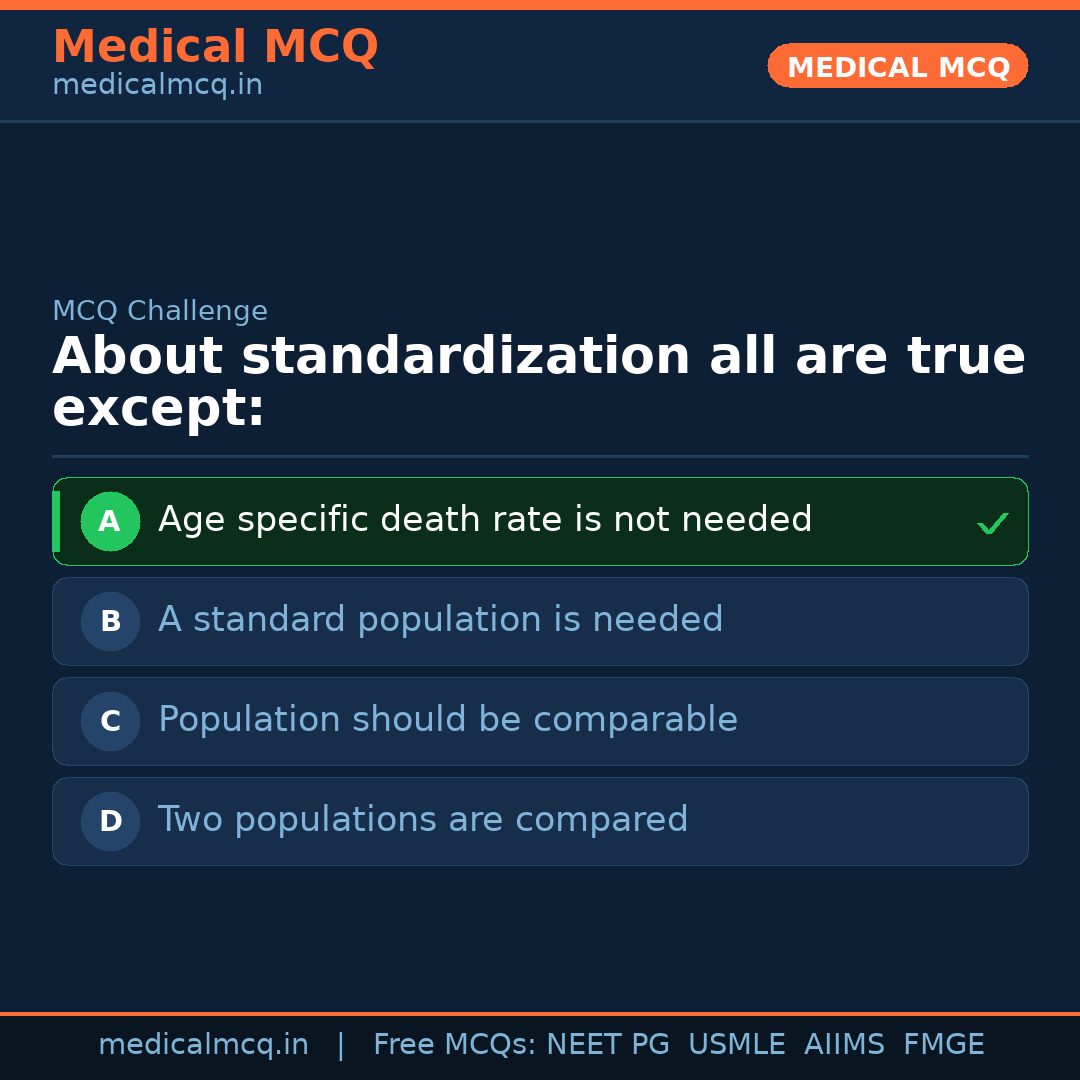Open the Medical MCQ header title
The height and width of the screenshot is (1080, 1080).
(215, 47)
